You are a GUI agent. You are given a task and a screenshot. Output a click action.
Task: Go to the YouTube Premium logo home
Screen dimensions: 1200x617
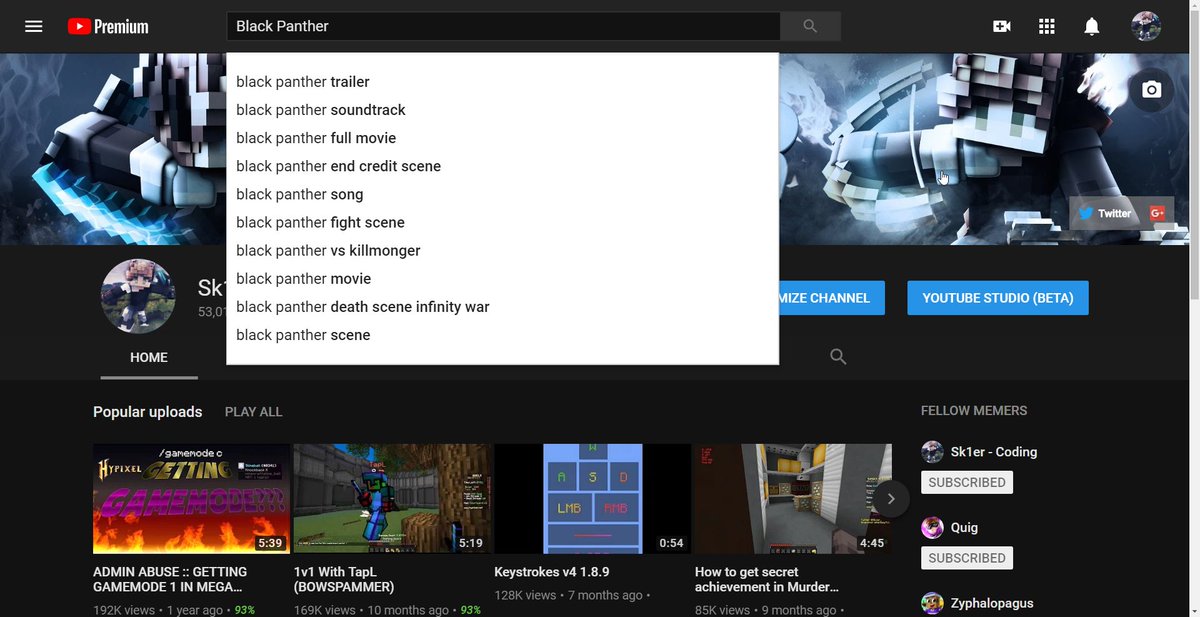[108, 26]
